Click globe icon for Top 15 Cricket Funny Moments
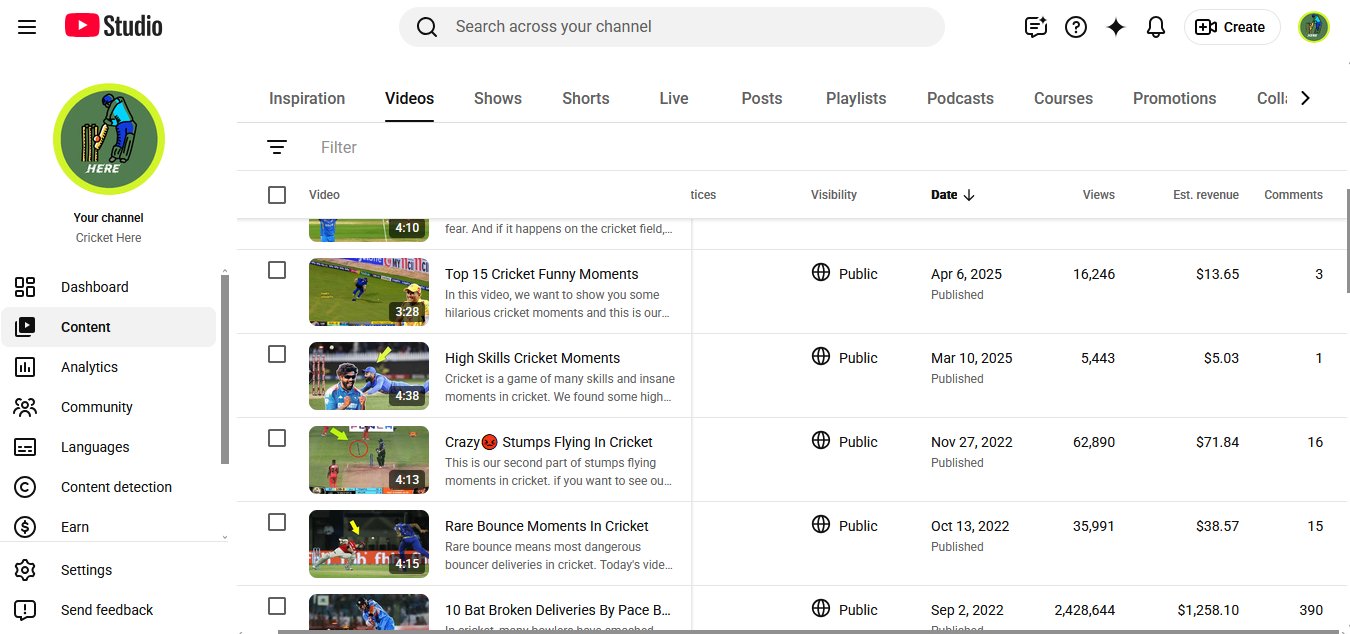 click(821, 272)
